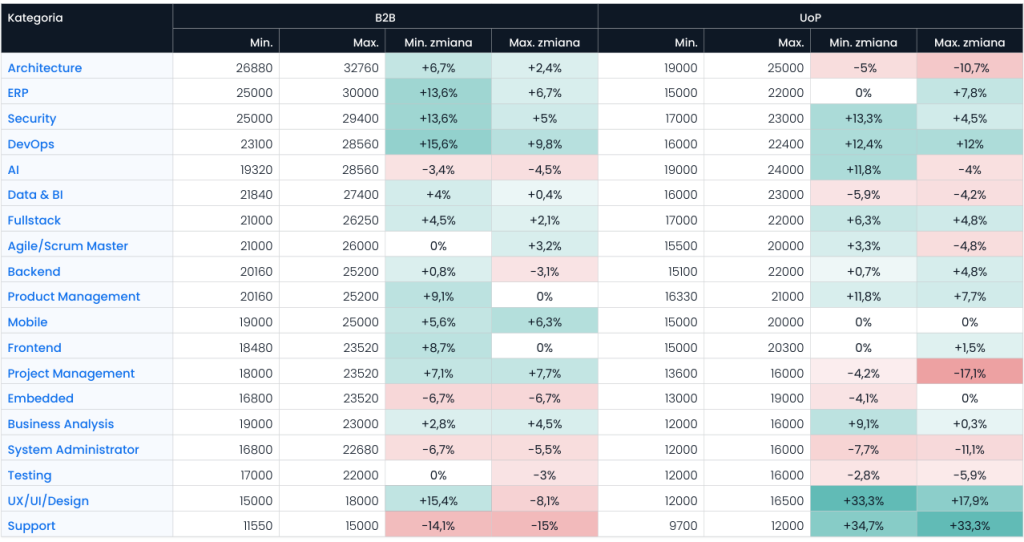Open the Security category link
Viewport: 1024px width, 542px height.
[x=32, y=118]
